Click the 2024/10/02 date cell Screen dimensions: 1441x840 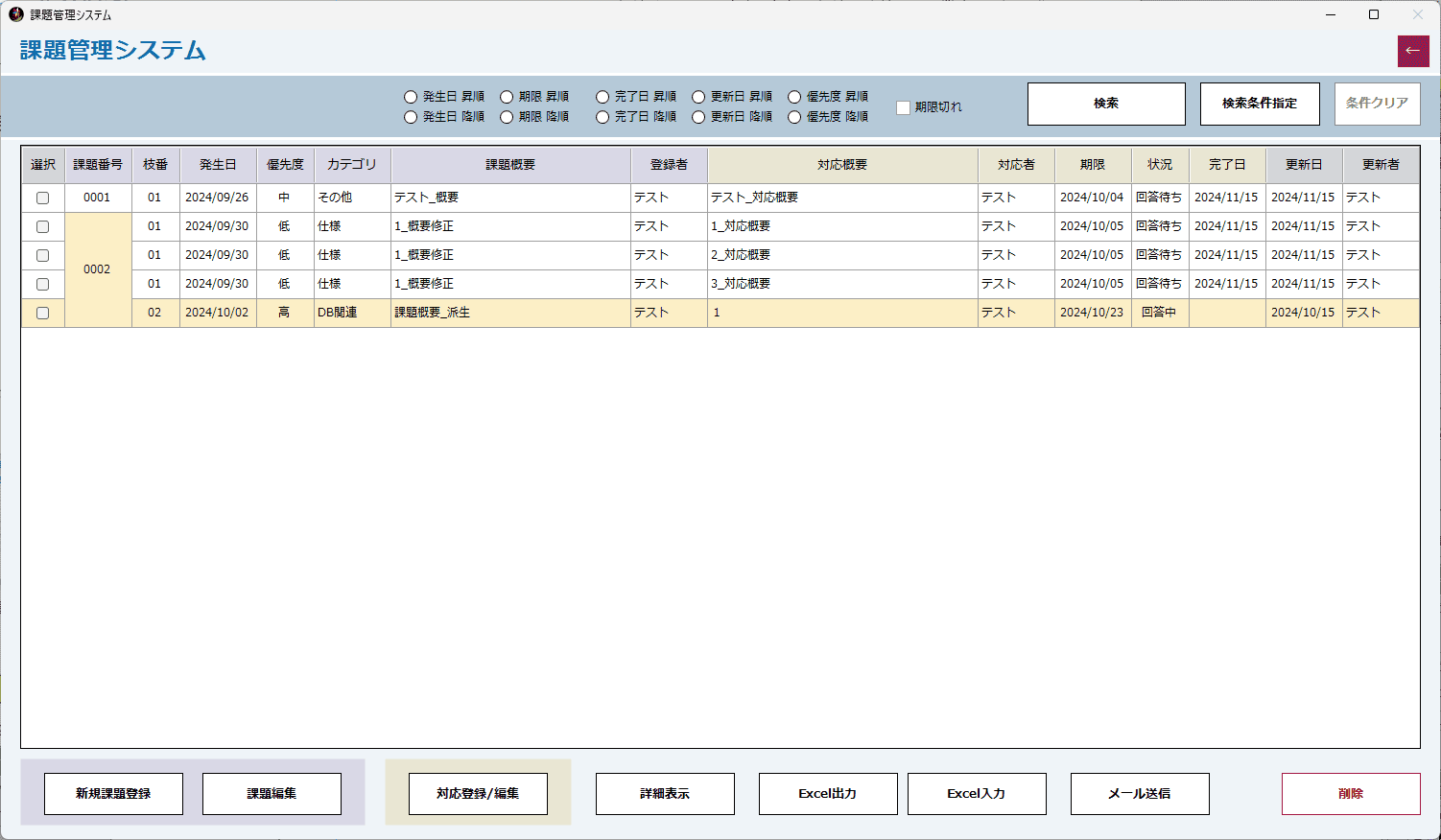pyautogui.click(x=218, y=313)
